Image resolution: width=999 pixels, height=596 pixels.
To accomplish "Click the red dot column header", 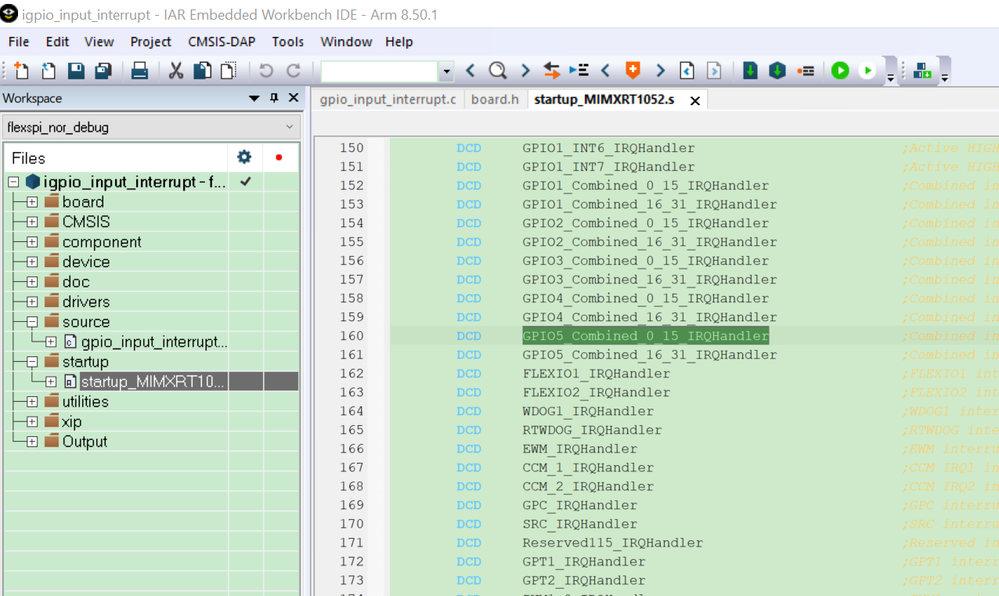I will [x=278, y=157].
